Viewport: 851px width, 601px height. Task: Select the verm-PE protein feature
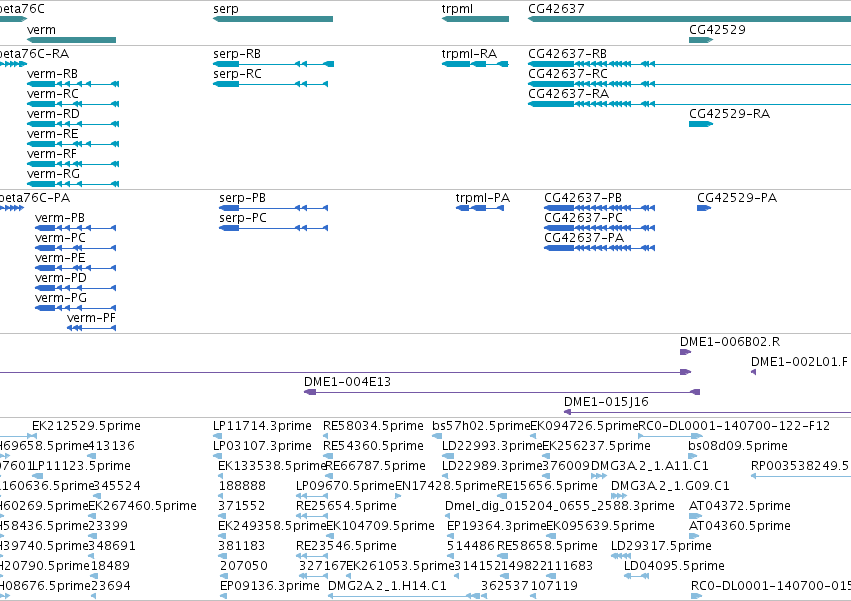(75, 268)
